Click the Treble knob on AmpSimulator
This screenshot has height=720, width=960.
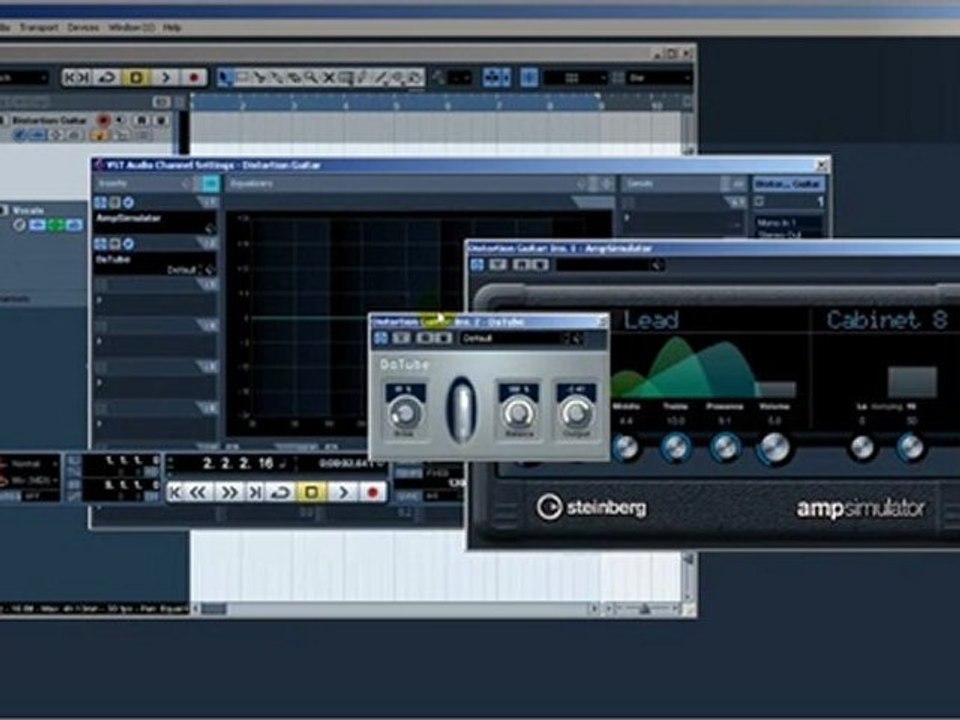675,448
